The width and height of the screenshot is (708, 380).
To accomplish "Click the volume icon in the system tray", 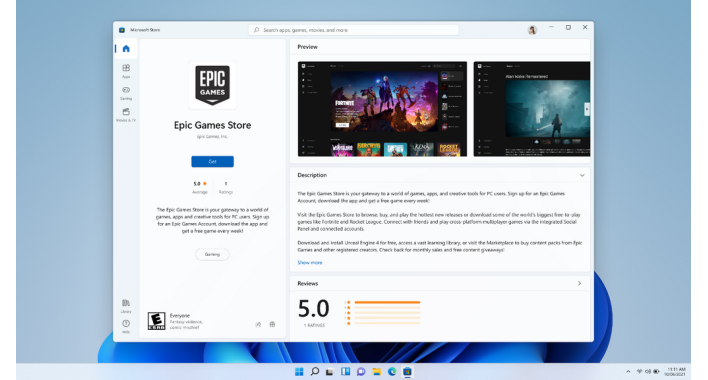I will [x=647, y=371].
